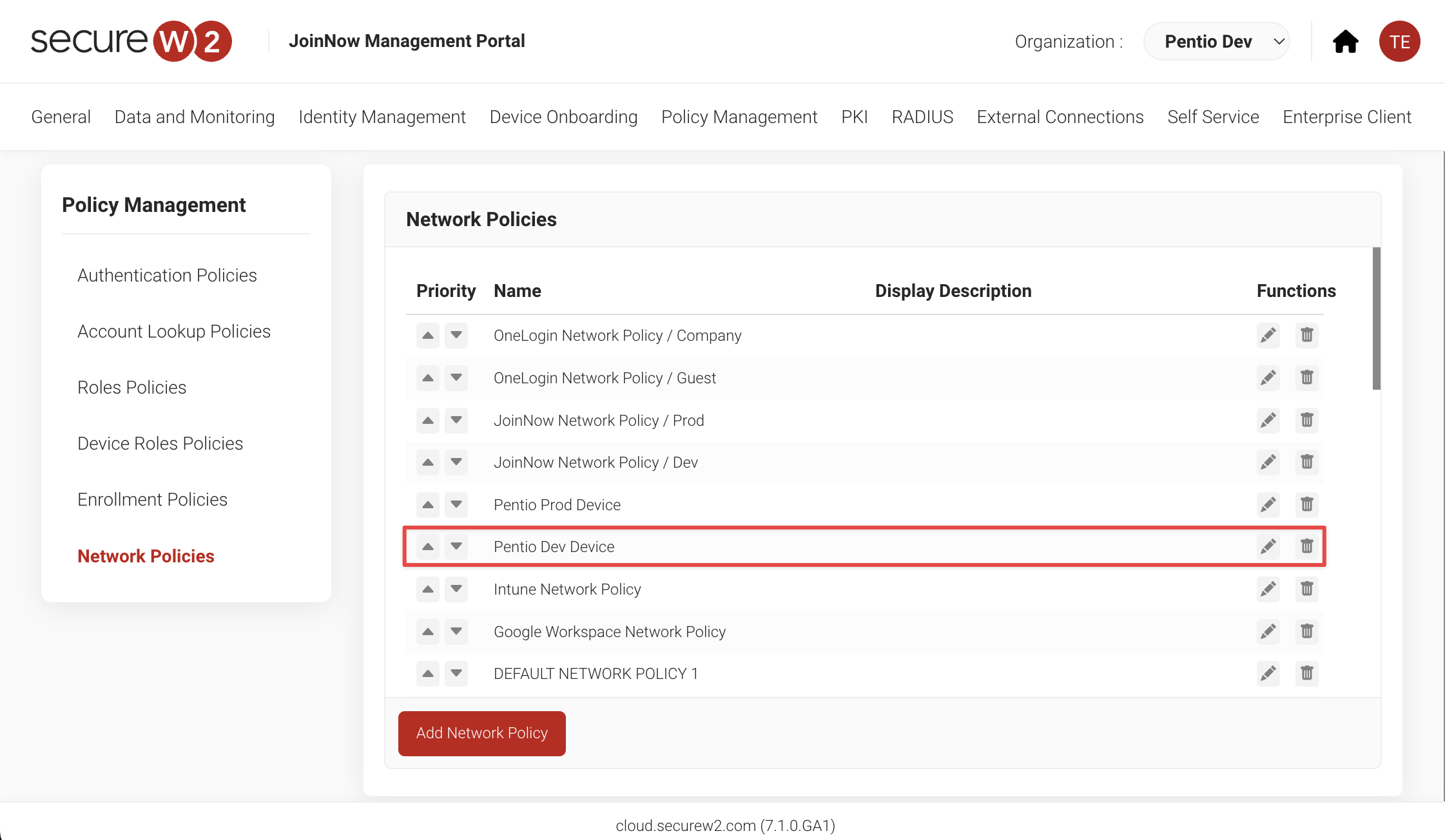Open Device Onboarding menu
This screenshot has width=1445, height=840.
click(563, 117)
